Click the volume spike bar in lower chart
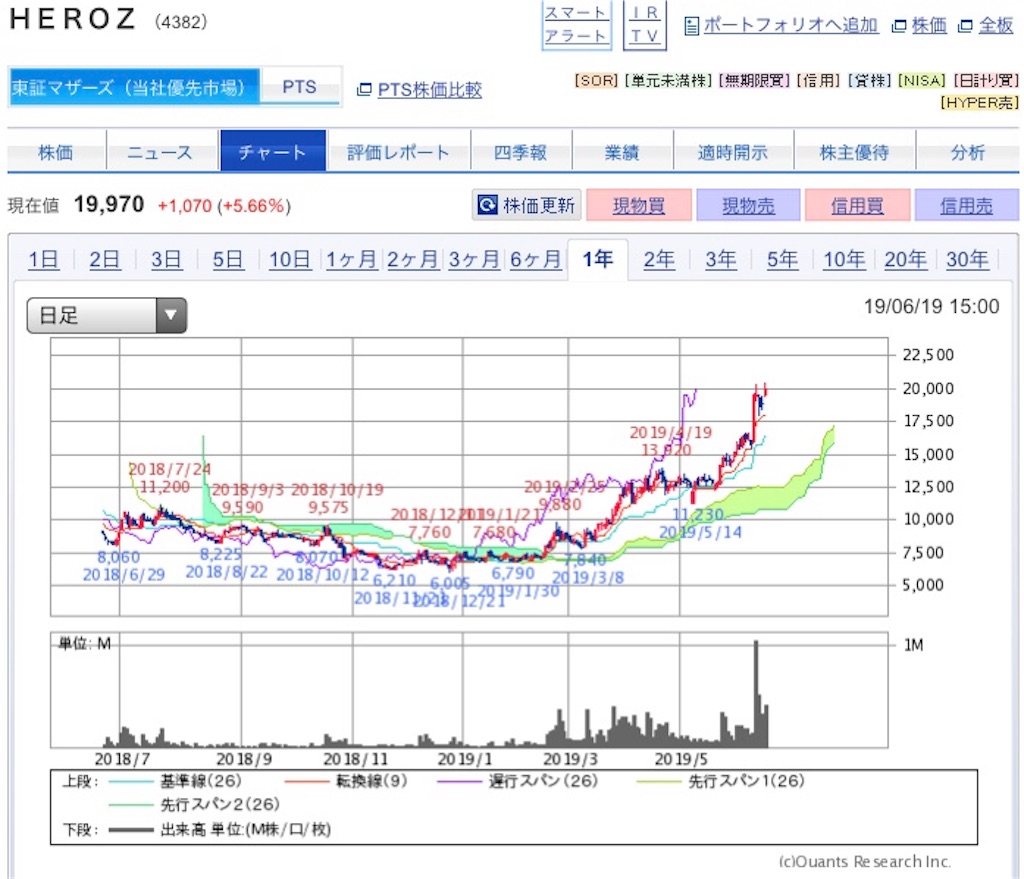Screen dimensions: 1024x879 756,694
